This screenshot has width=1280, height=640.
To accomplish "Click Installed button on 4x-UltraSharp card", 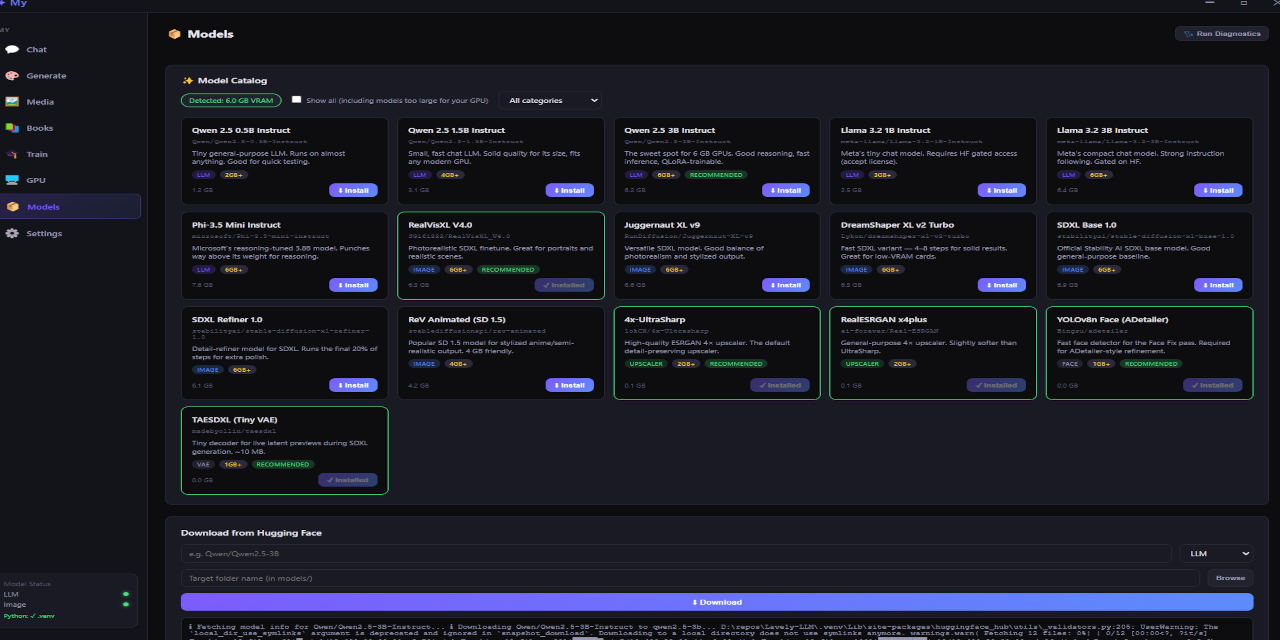I will click(x=780, y=385).
